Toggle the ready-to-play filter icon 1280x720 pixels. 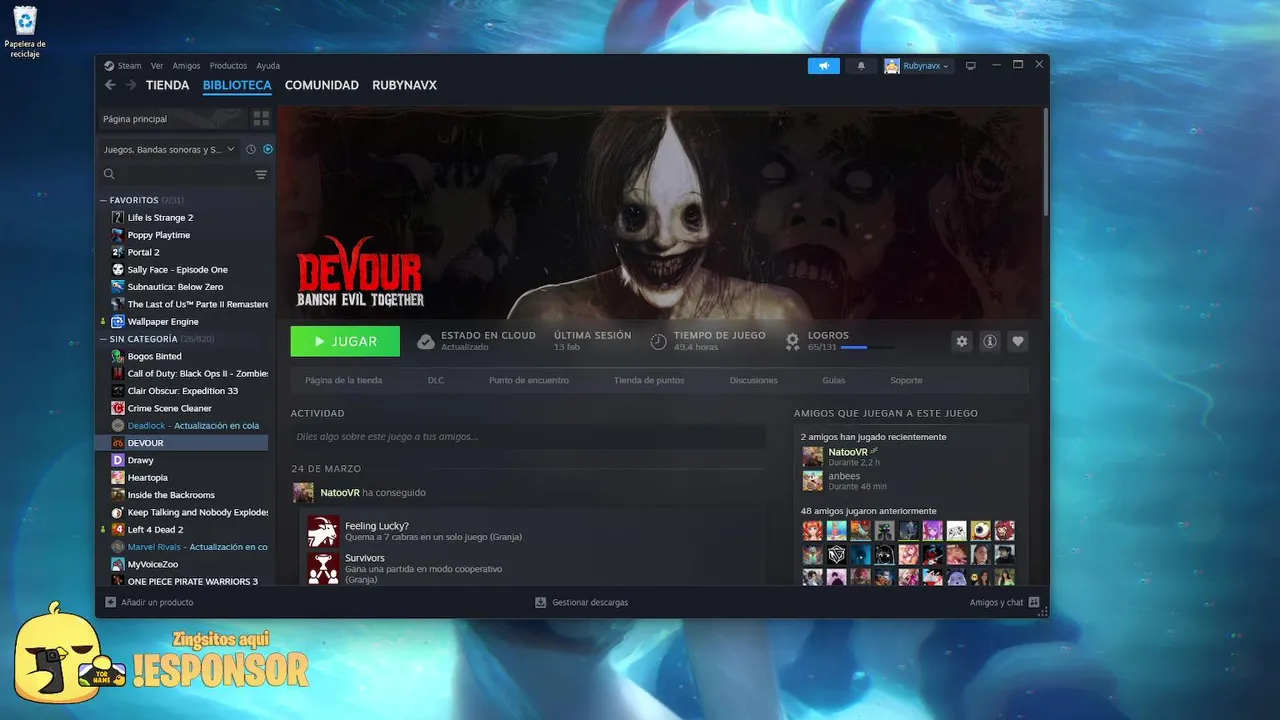click(268, 149)
